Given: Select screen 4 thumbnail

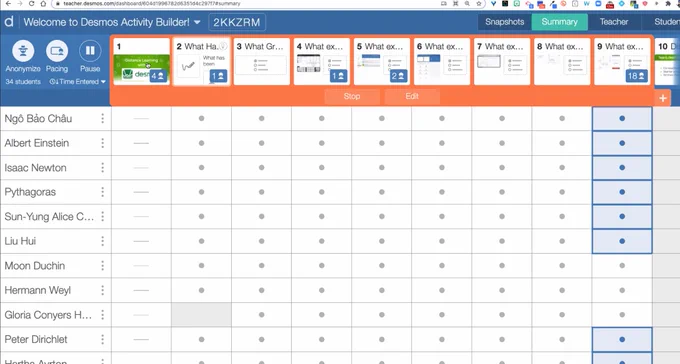Looking at the screenshot, I should (x=322, y=61).
